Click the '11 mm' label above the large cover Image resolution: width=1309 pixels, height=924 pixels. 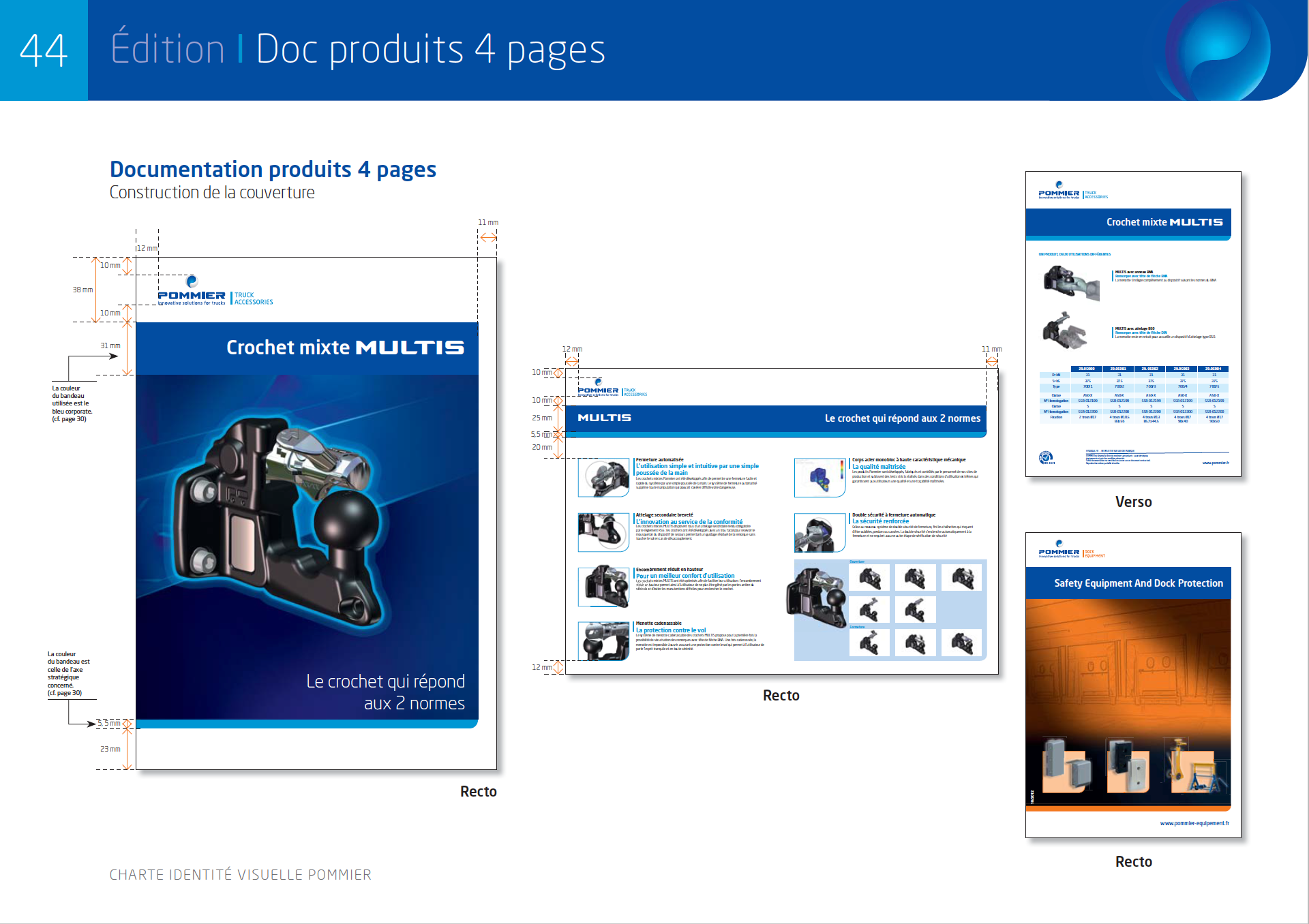tap(488, 222)
